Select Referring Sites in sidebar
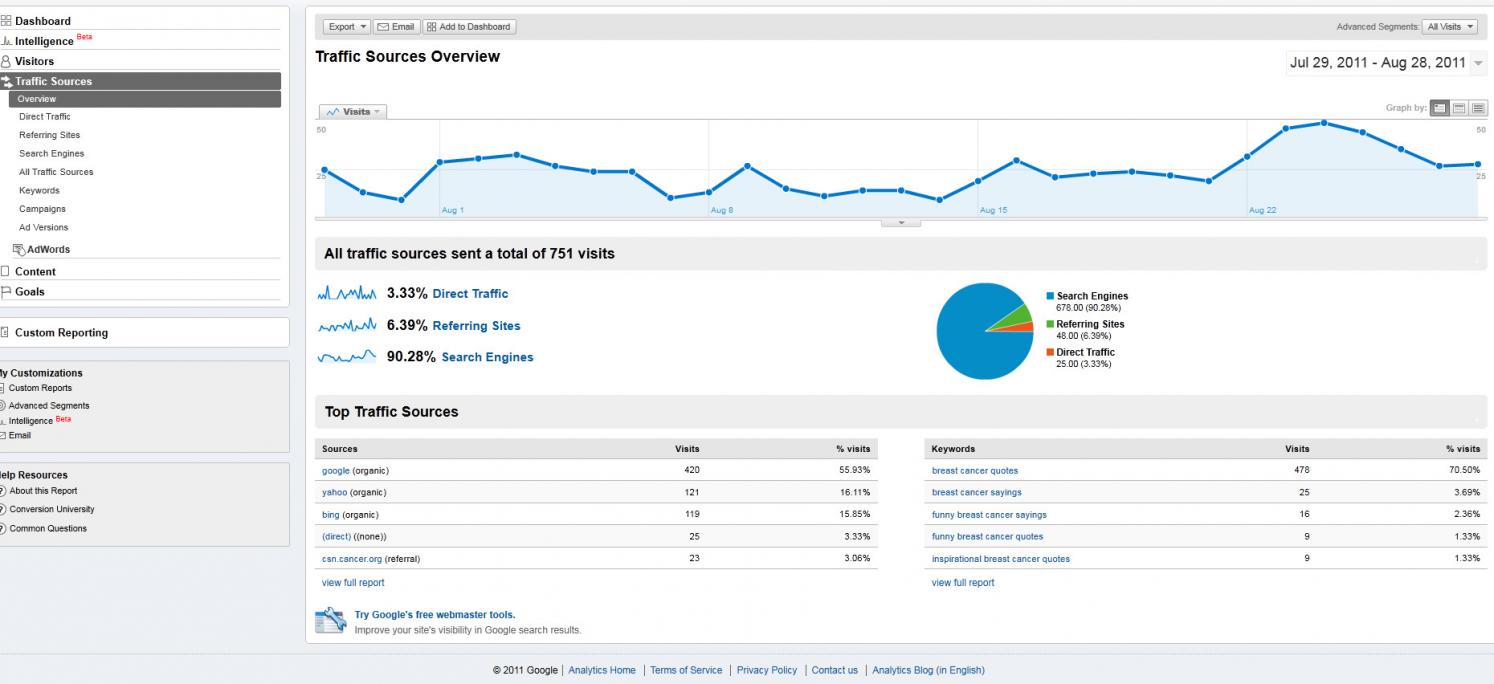This screenshot has width=1494, height=684. [49, 135]
